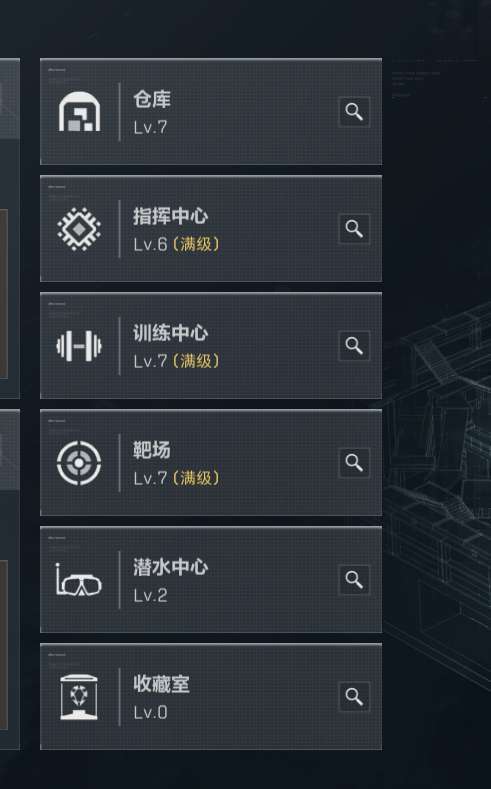This screenshot has height=789, width=491.
Task: Select the 训练中心 title text
Action: point(171,333)
